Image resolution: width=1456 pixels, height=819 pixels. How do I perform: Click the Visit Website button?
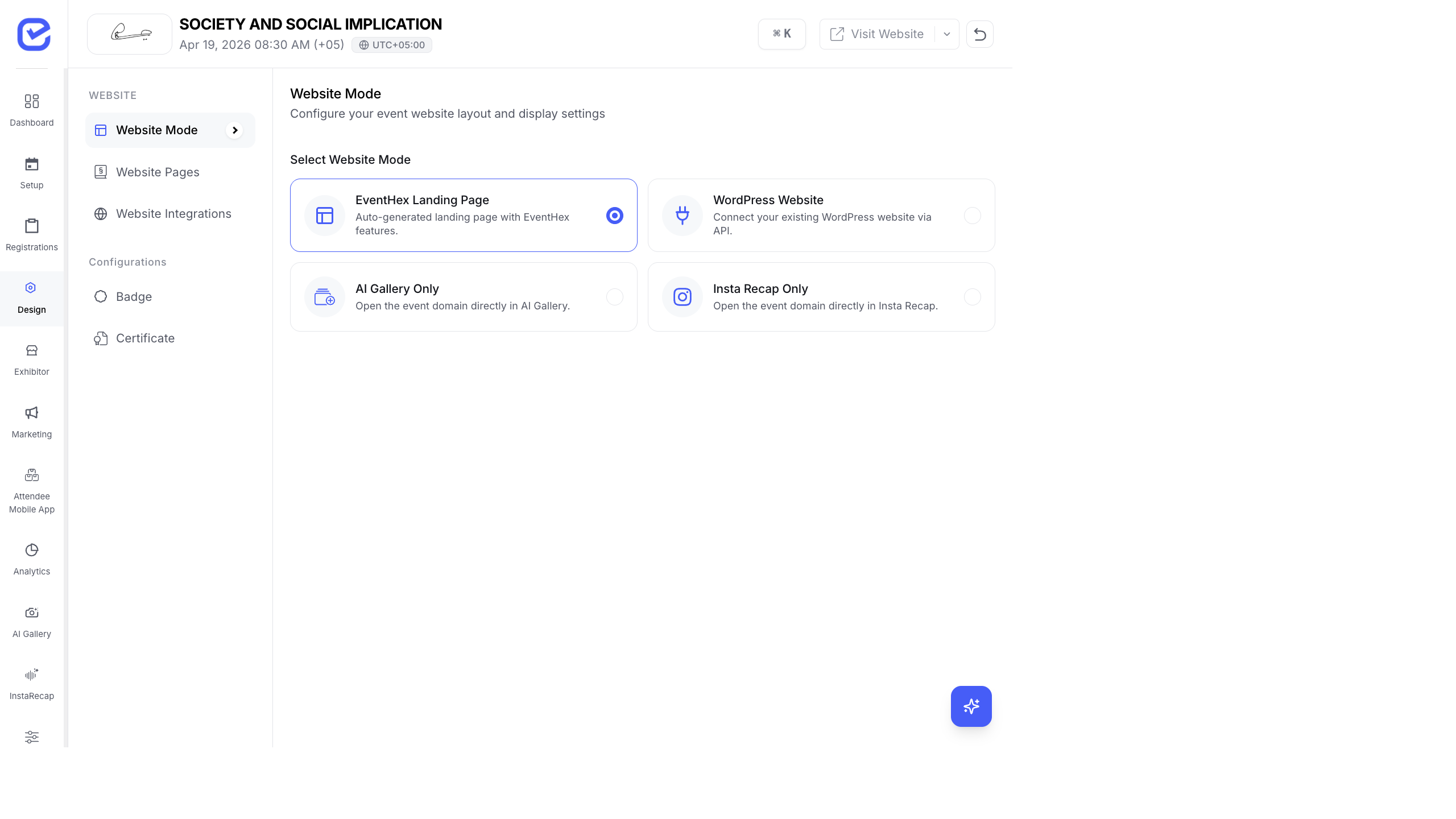click(x=879, y=34)
